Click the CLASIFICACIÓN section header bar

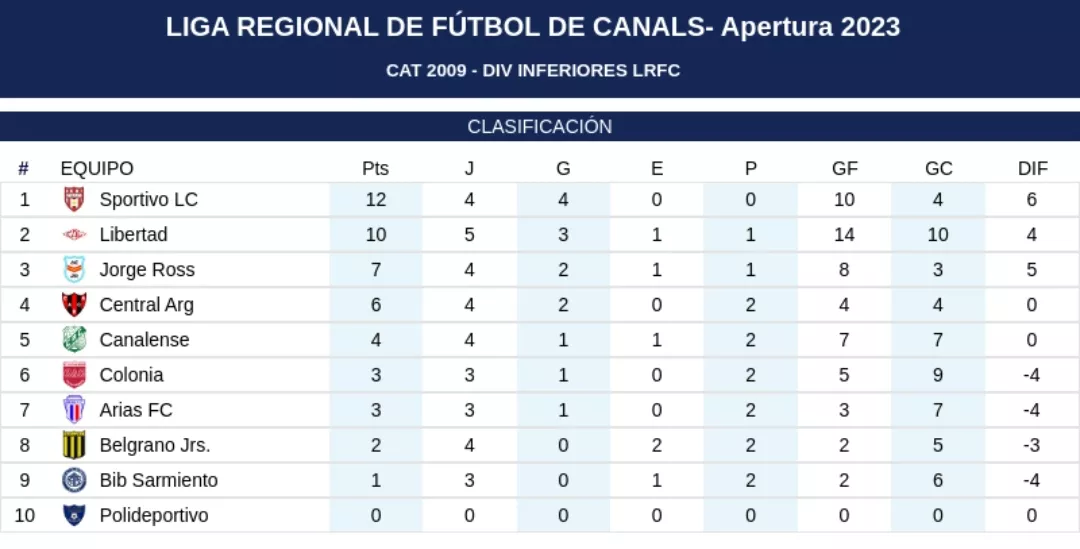click(x=540, y=127)
